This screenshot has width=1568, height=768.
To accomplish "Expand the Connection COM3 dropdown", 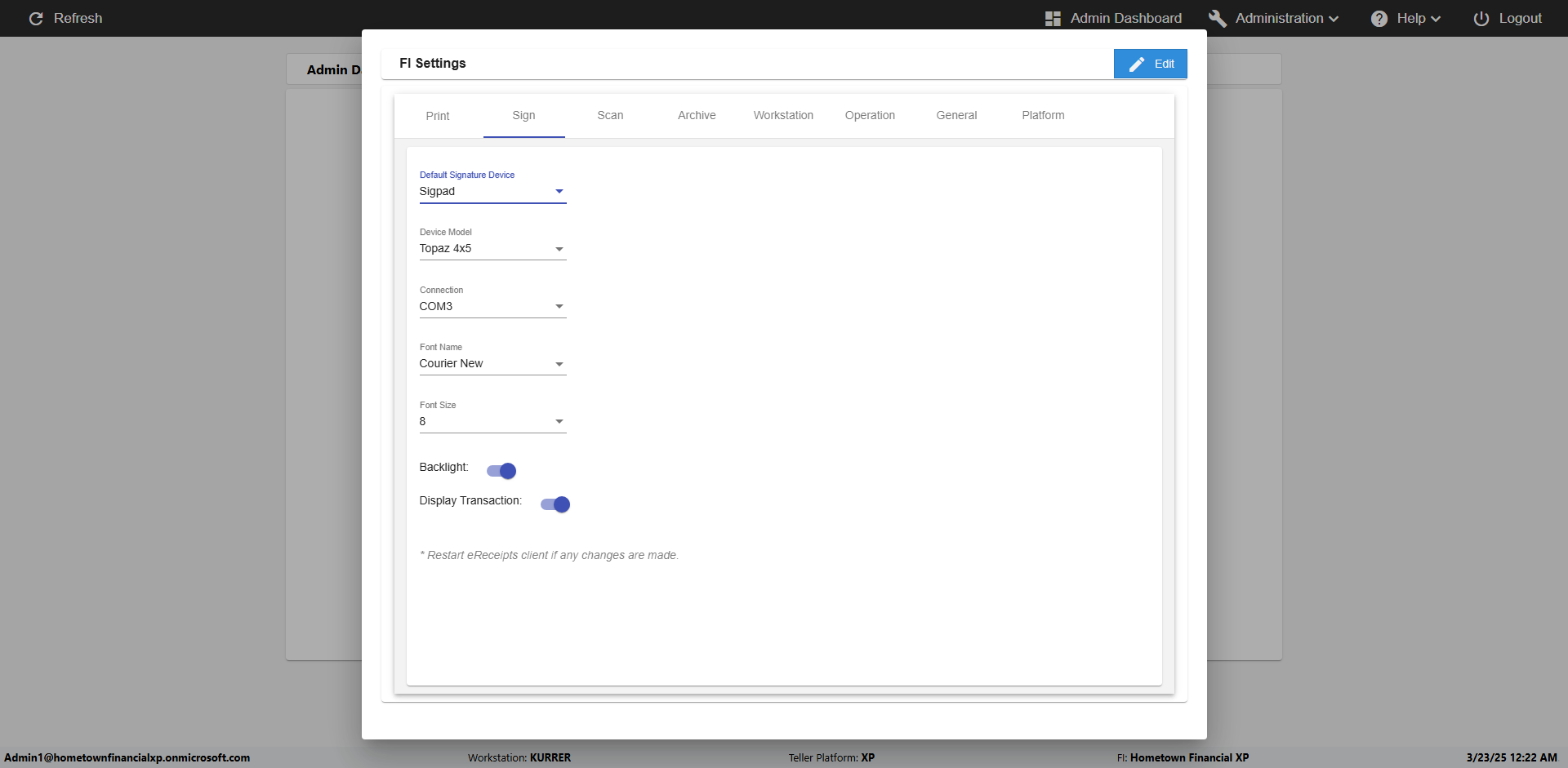I will (492, 306).
